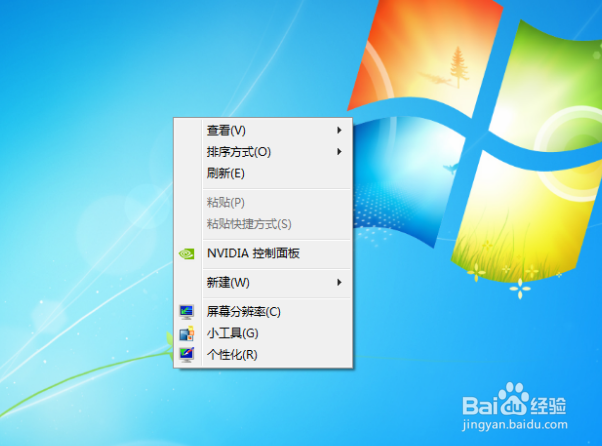Choose 刷新(E) to refresh desktop
Image resolution: width=602 pixels, height=446 pixels.
tap(263, 173)
